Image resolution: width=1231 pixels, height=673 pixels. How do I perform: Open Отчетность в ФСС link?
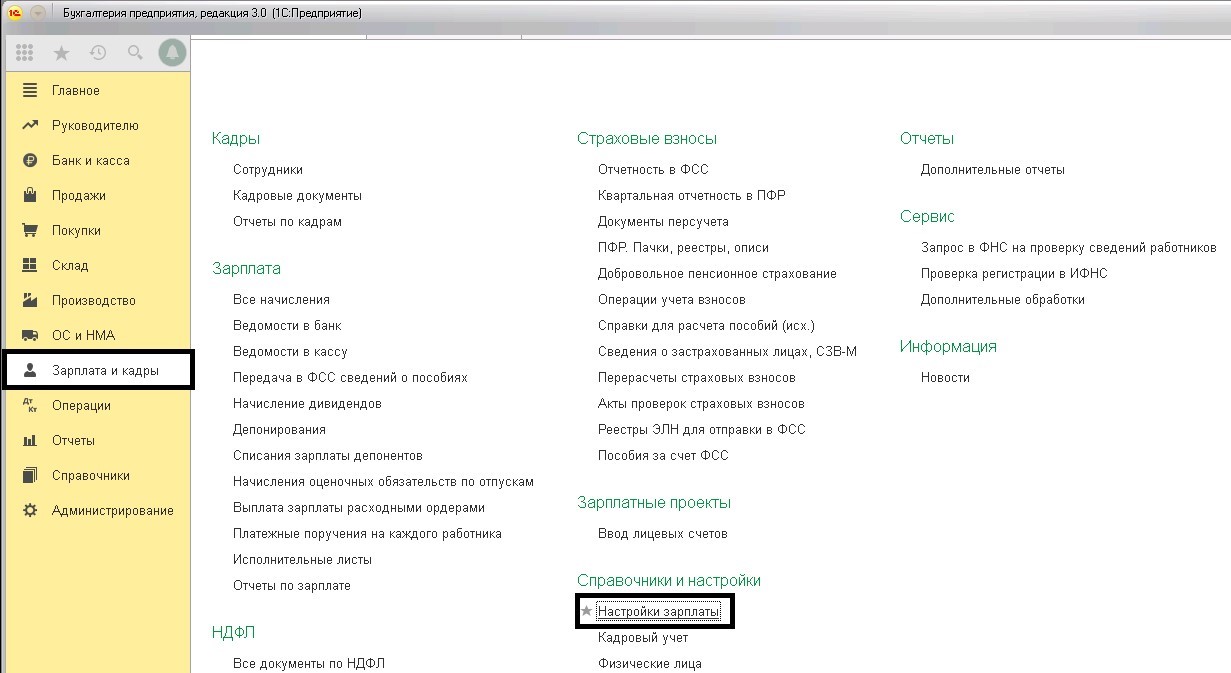pyautogui.click(x=653, y=170)
